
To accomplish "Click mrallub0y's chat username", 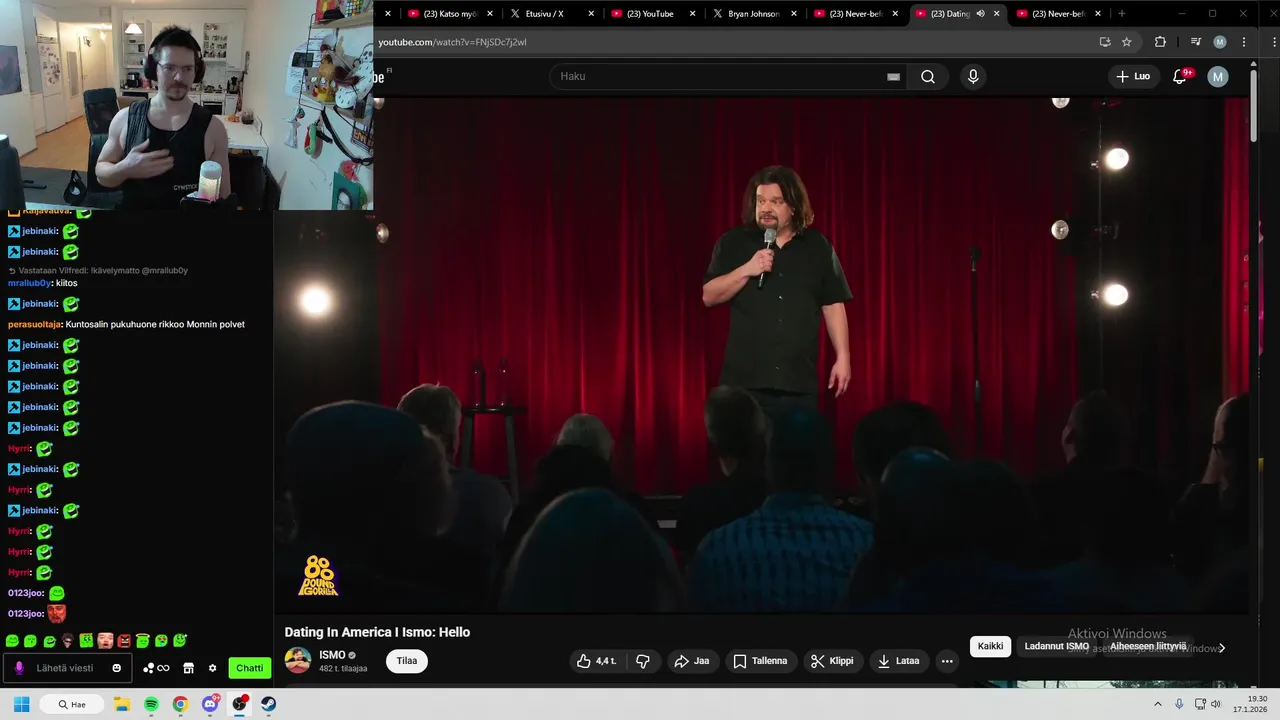I will click(x=29, y=283).
